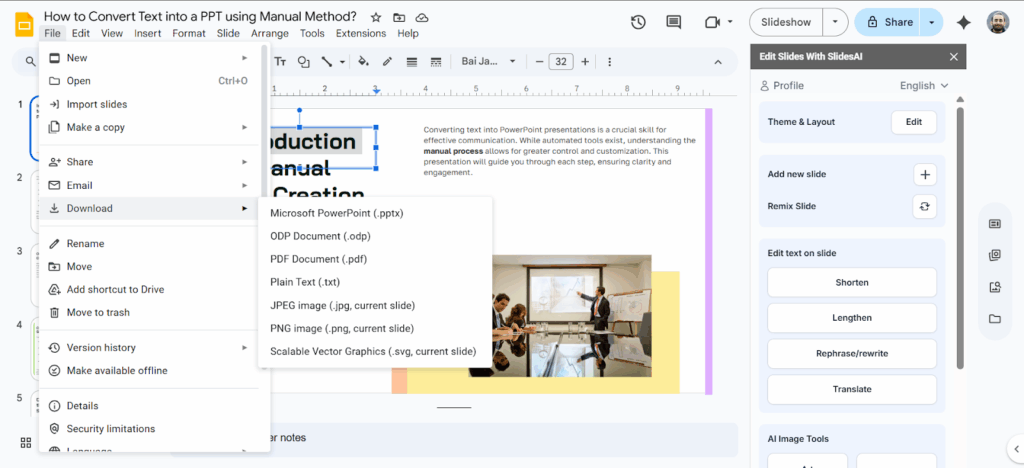Choose Microsoft PowerPoint (.pptx) download option

coord(336,213)
